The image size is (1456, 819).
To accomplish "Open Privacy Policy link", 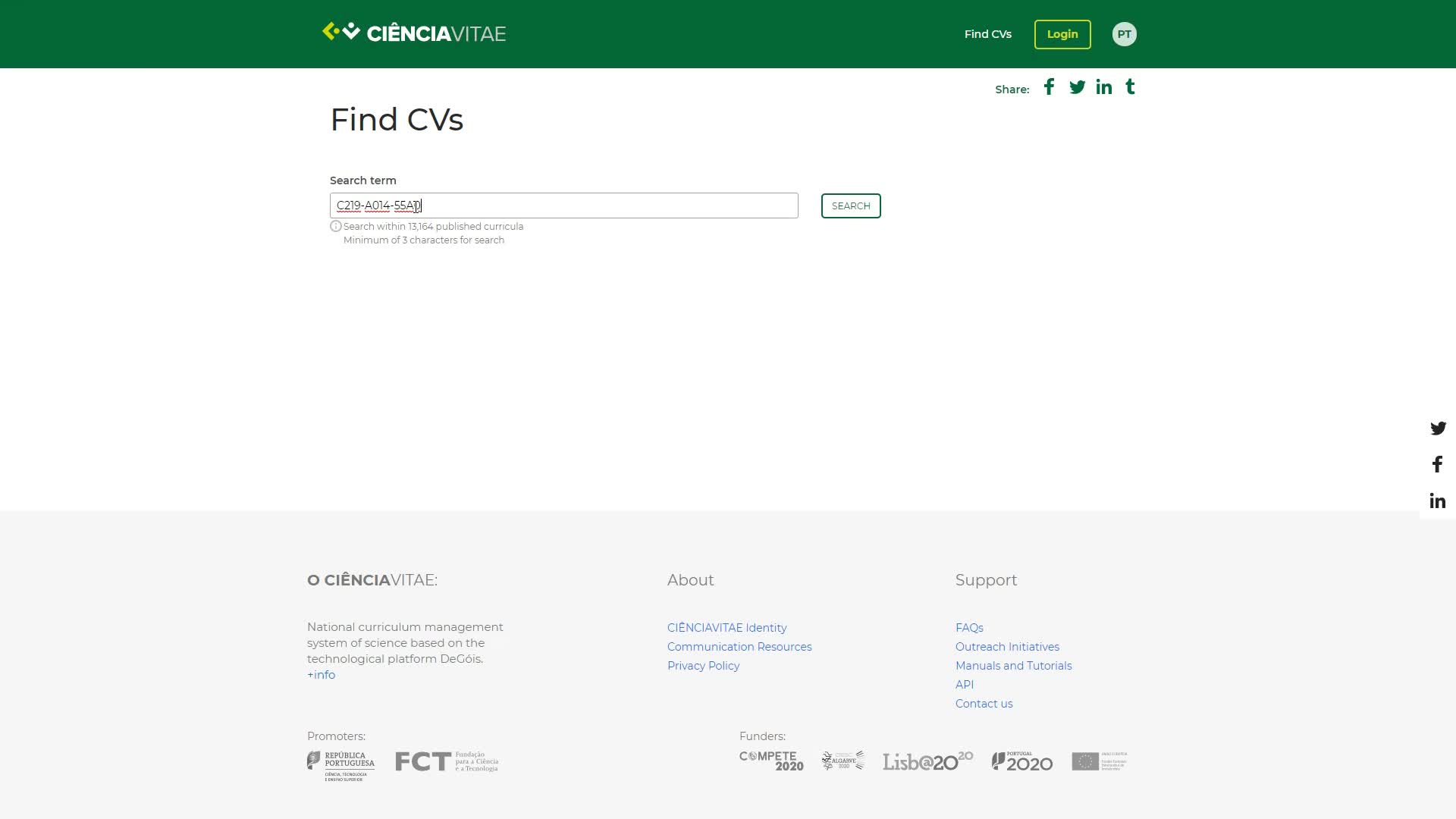I will click(703, 666).
